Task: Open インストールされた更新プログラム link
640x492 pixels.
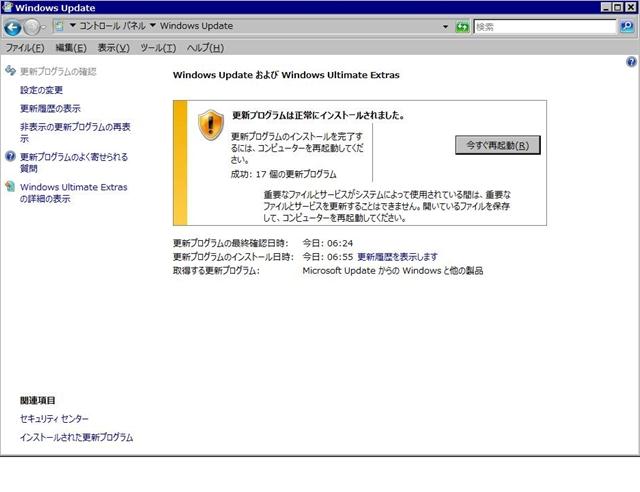Action: coord(76,437)
